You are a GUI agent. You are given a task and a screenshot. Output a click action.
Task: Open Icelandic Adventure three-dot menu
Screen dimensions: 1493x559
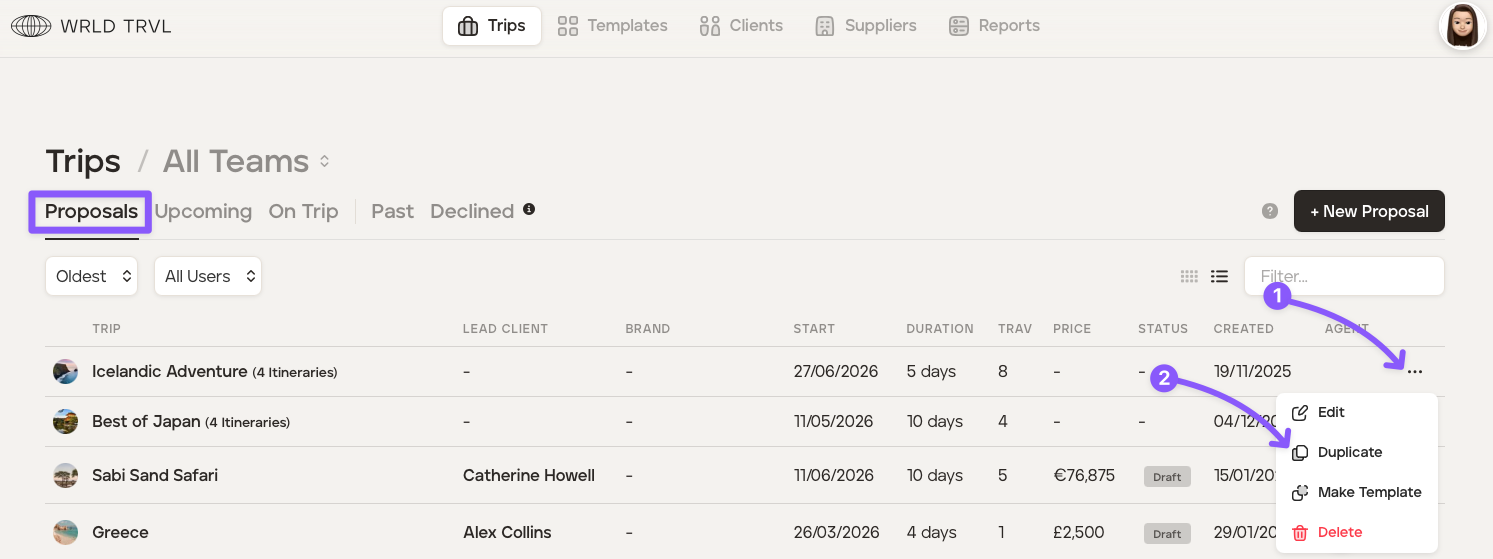tap(1414, 372)
